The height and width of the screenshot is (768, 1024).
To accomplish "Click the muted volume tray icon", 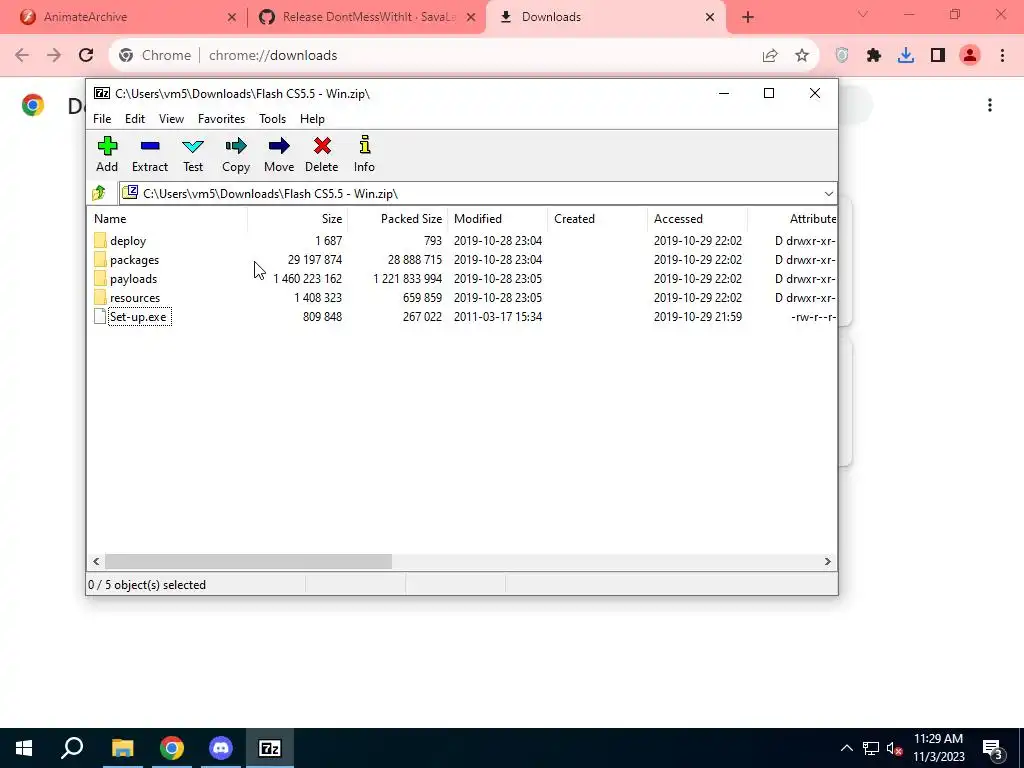I will pos(895,748).
